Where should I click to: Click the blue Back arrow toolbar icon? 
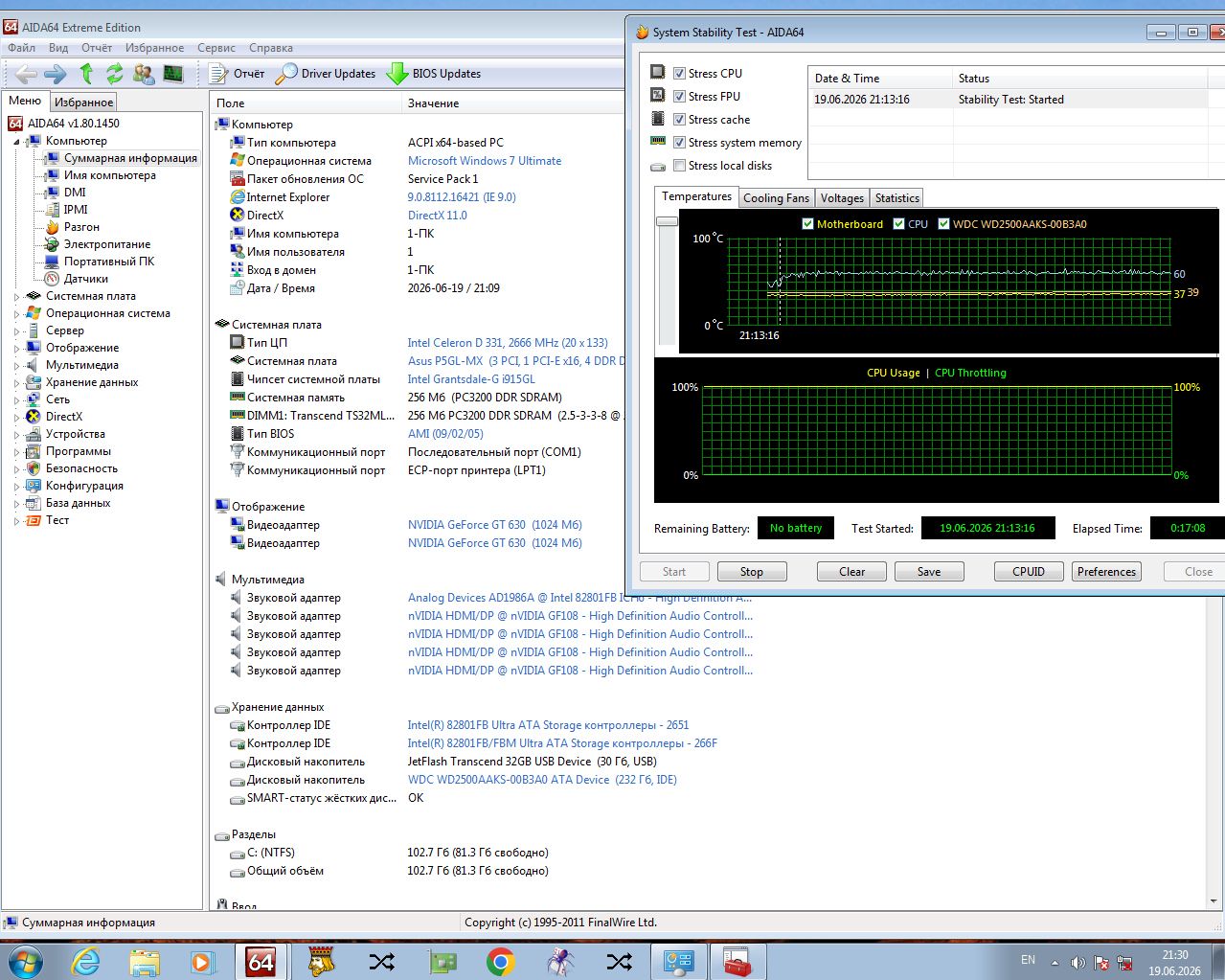(26, 74)
